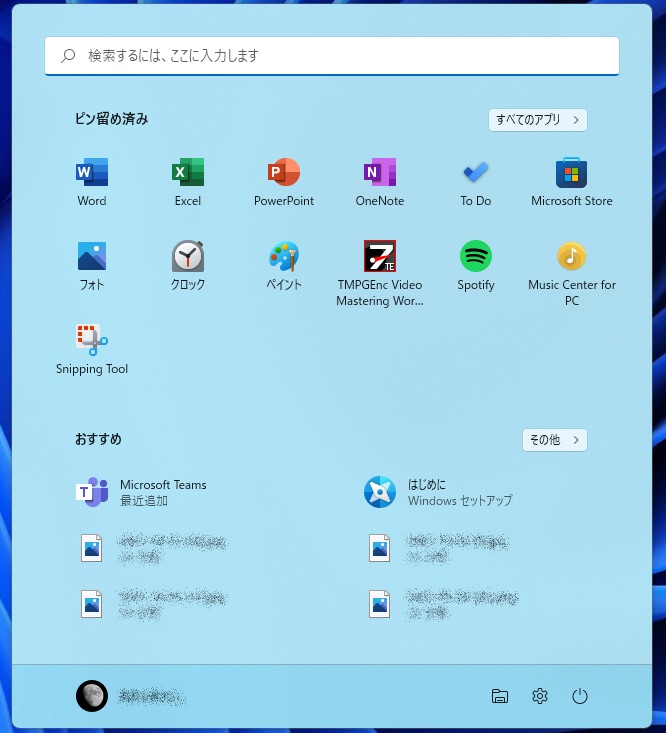Open the Word app
This screenshot has width=666, height=733.
92,183
